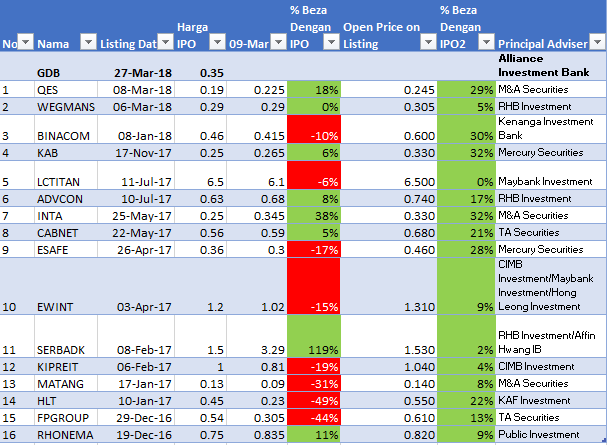Image resolution: width=607 pixels, height=445 pixels.
Task: Select the 1.310 open price for EWINT
Action: [x=389, y=286]
